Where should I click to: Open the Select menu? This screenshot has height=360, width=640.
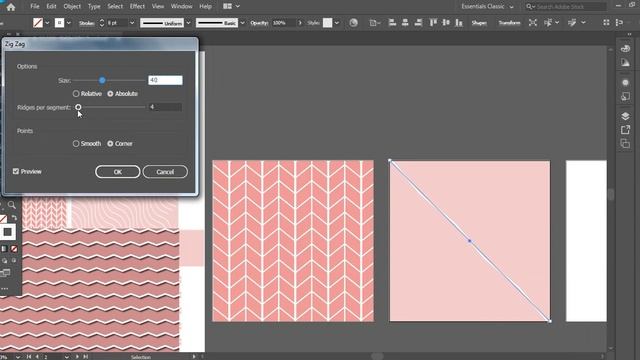click(115, 7)
